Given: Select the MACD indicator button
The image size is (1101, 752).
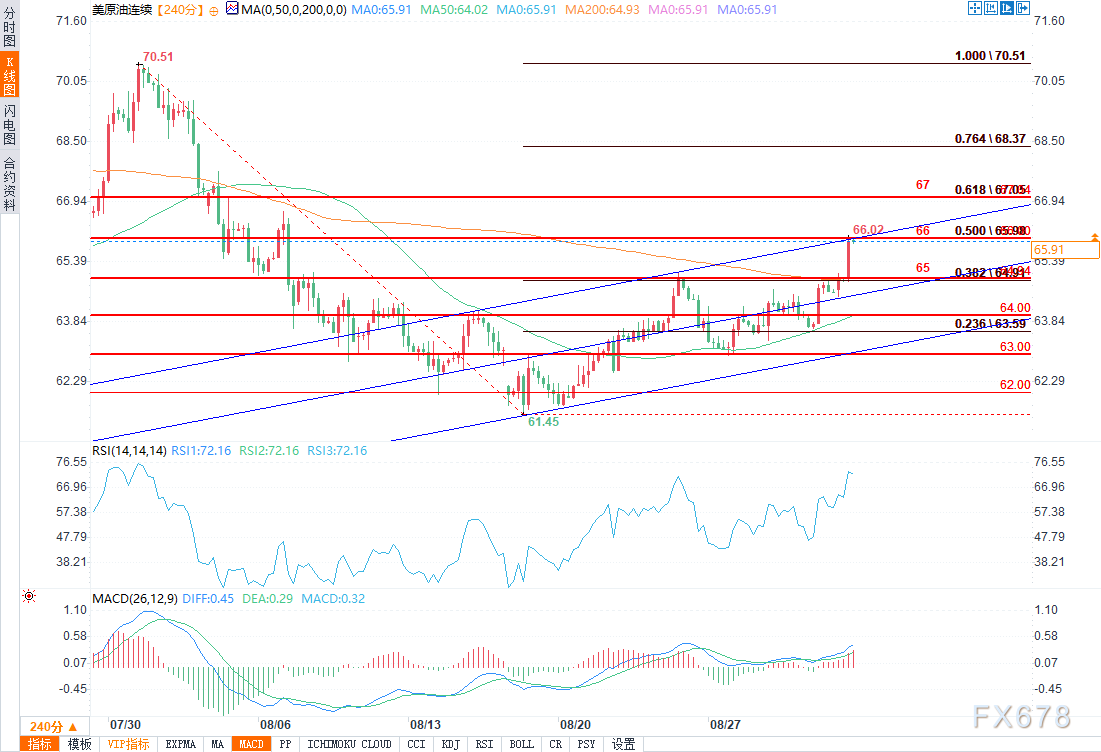Looking at the screenshot, I should pos(251,744).
